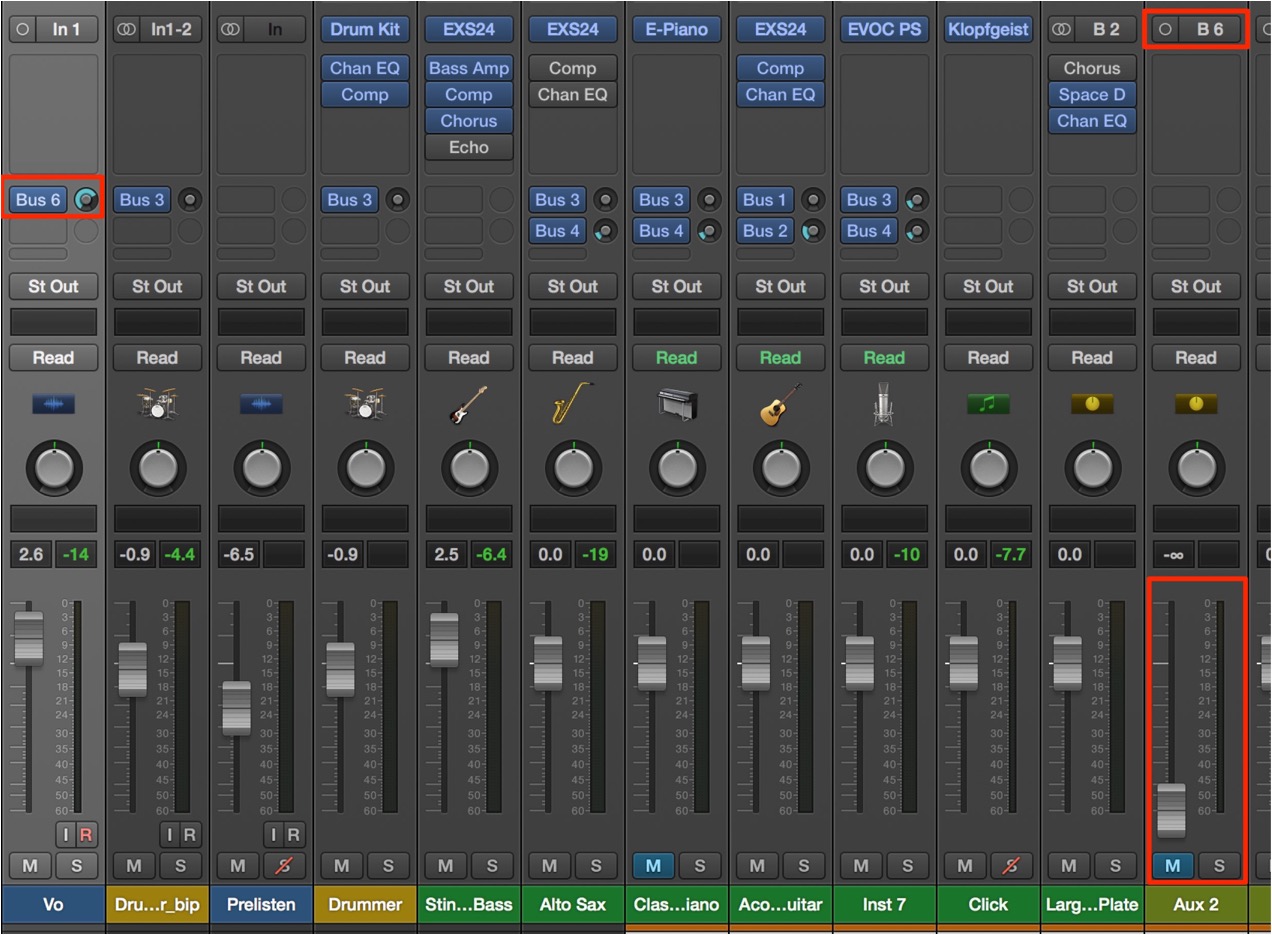
Task: Click the yellow aux icon on Larg...Plate strip
Action: pyautogui.click(x=1092, y=404)
